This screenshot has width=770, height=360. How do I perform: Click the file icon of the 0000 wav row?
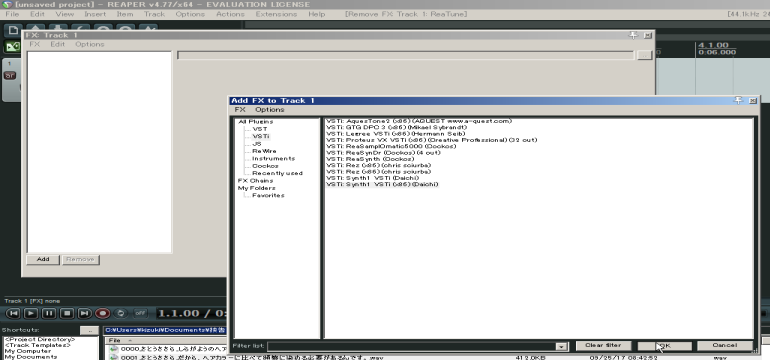[114, 349]
